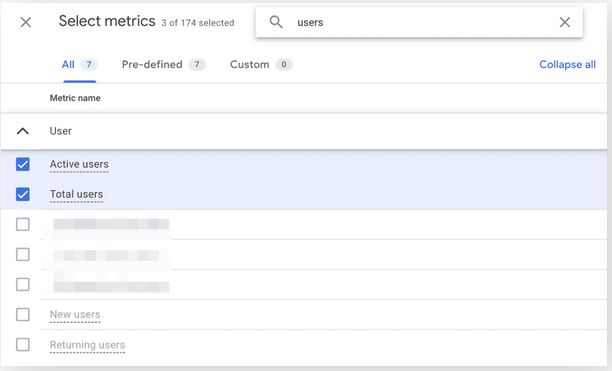Tick the third blurred metric checkbox
Viewport: 612px width, 371px height.
point(23,284)
